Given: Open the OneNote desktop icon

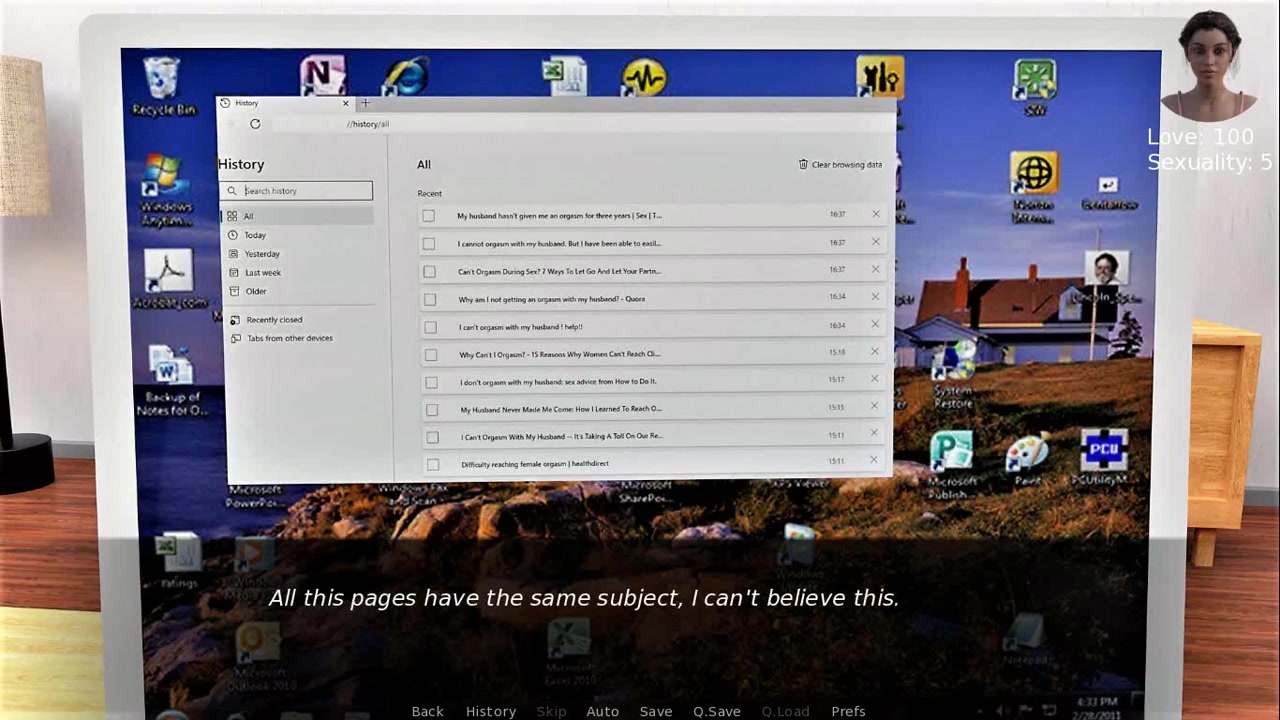Looking at the screenshot, I should (x=323, y=74).
